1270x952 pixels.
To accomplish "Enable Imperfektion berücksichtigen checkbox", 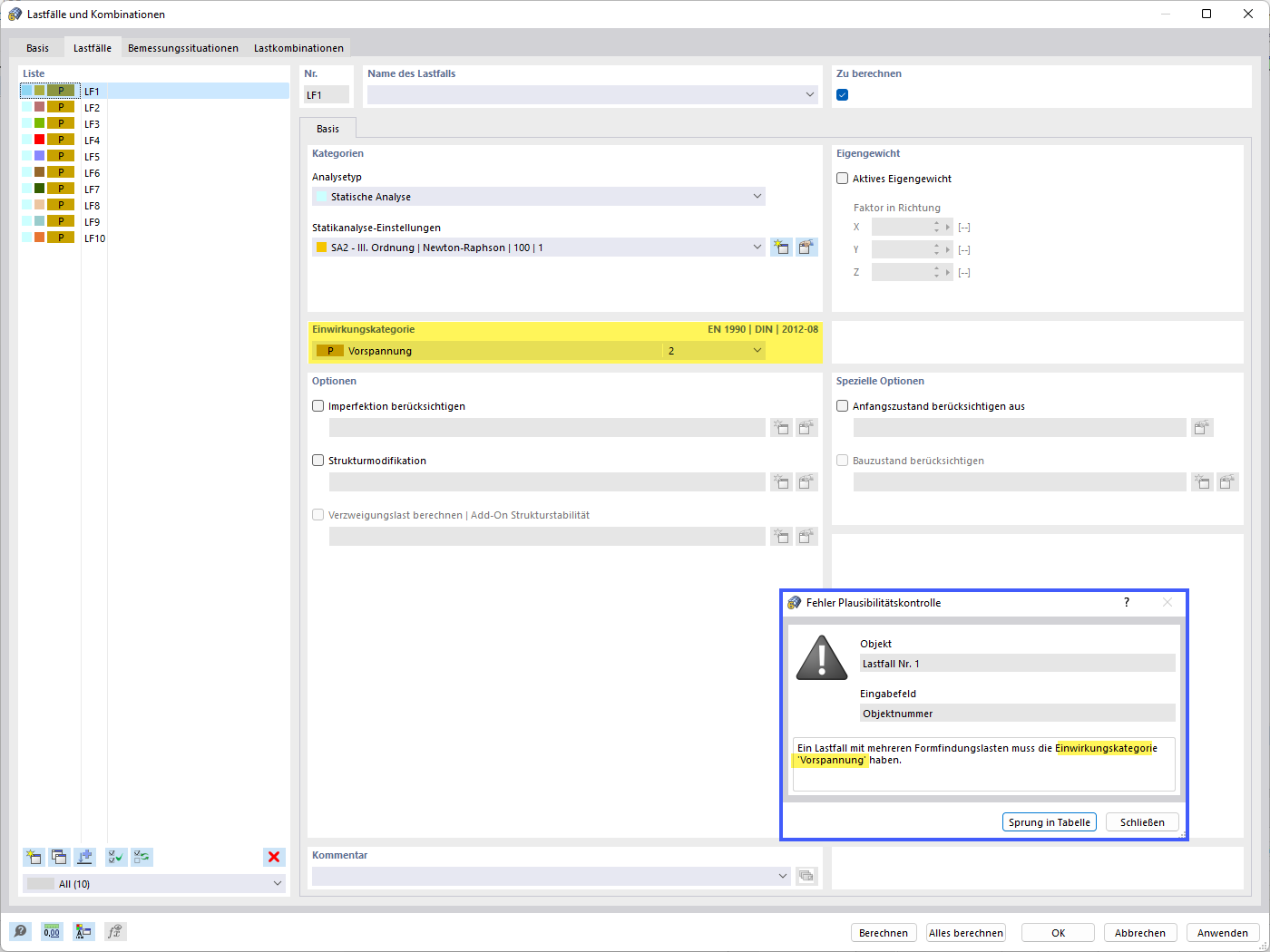I will (317, 406).
